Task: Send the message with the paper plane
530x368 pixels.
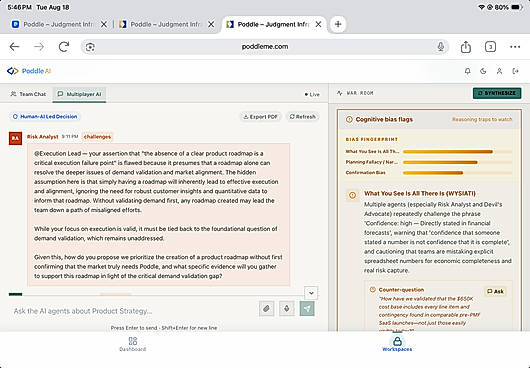Action: pos(307,308)
